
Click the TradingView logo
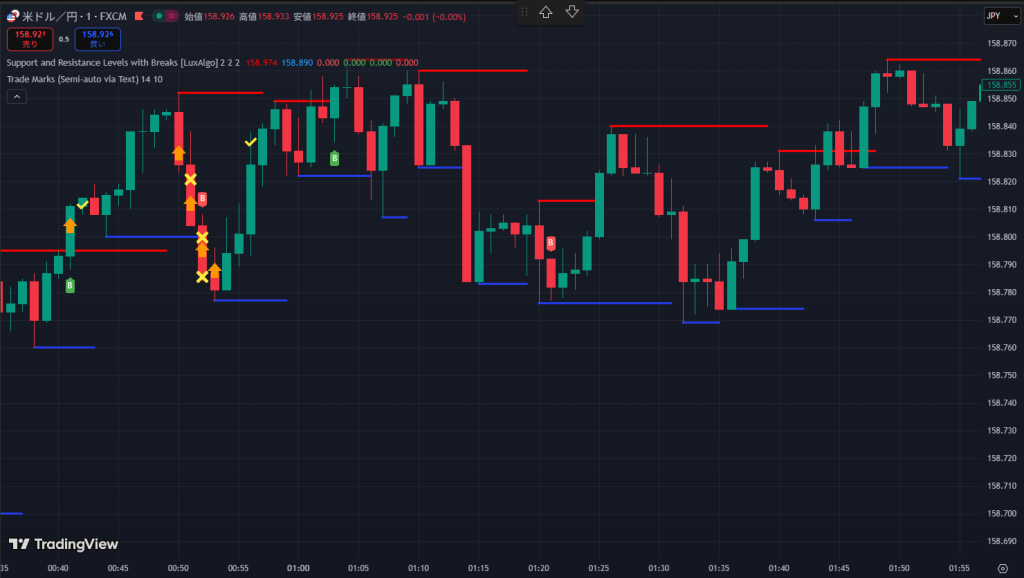[x=63, y=544]
